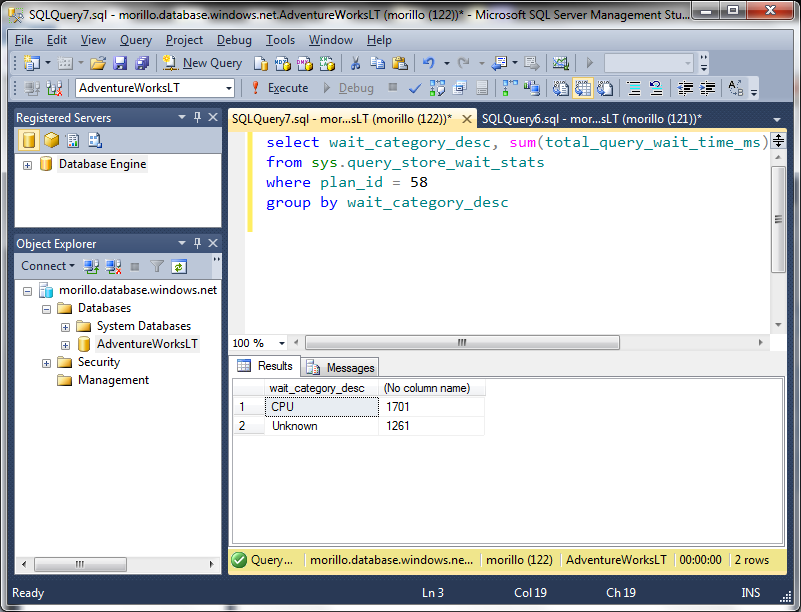
Task: Select Results to File icon
Action: click(x=605, y=88)
